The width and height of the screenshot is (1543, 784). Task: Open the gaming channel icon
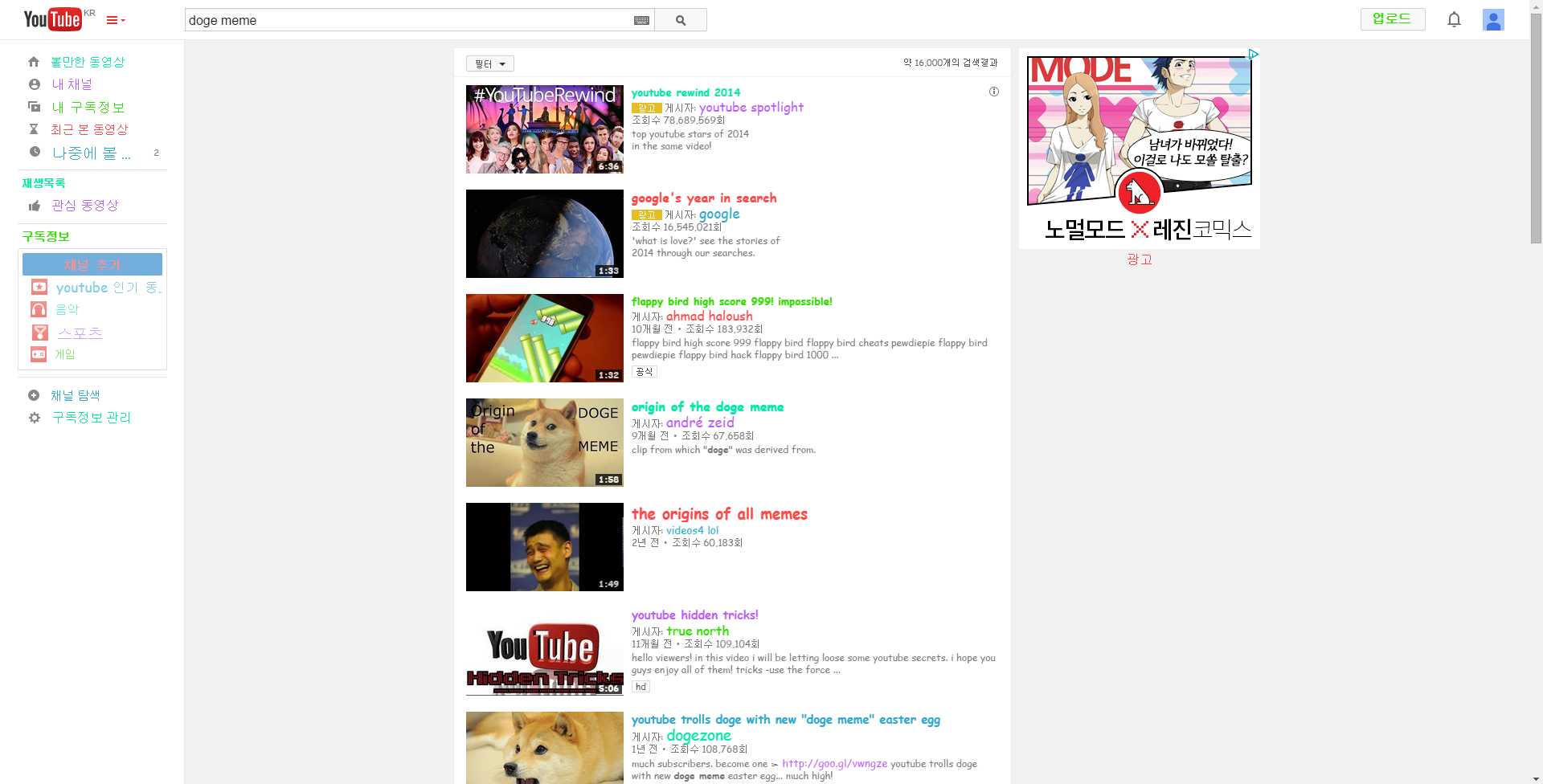(39, 354)
